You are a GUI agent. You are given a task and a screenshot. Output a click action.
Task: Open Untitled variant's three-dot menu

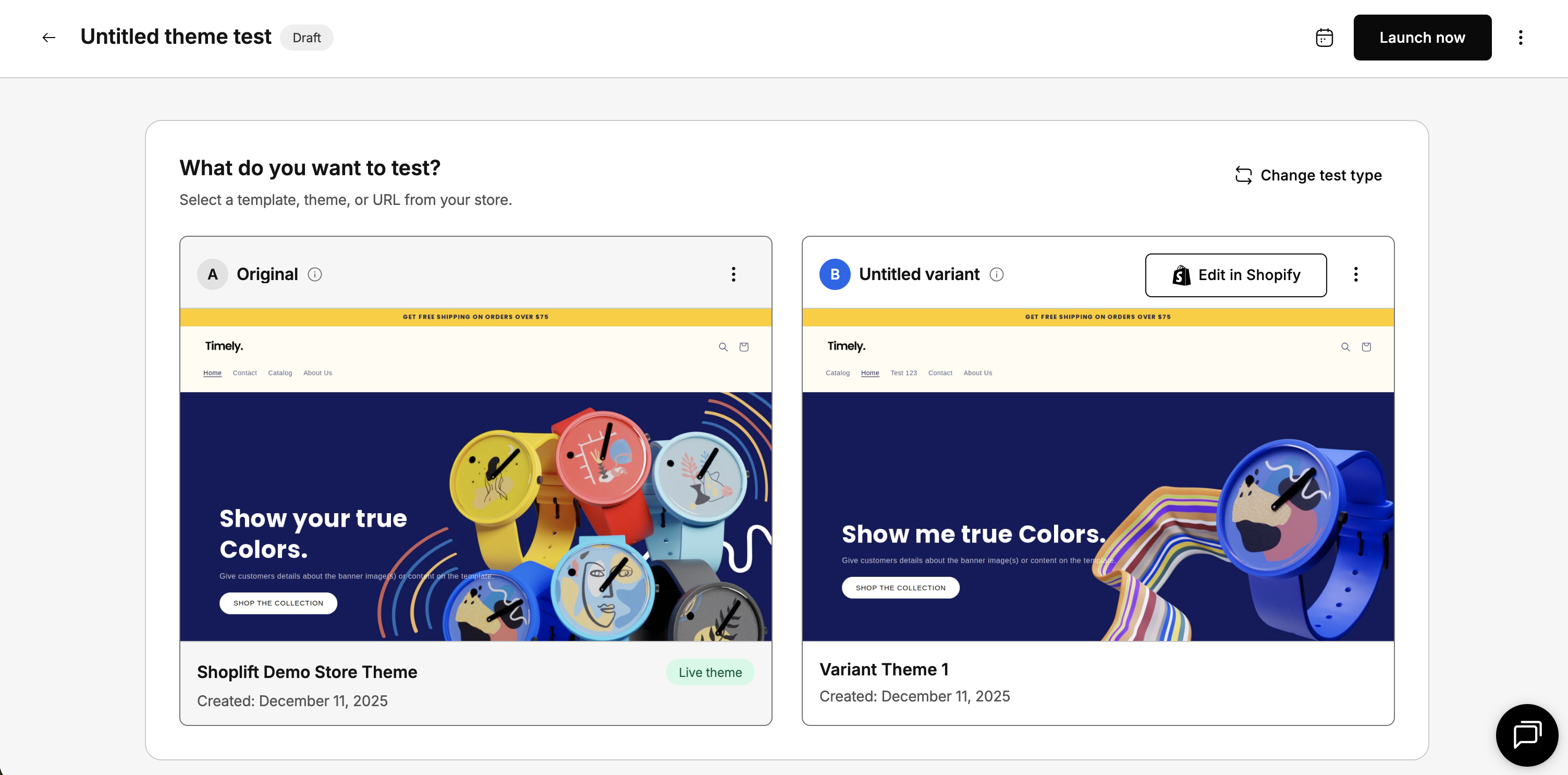point(1355,274)
